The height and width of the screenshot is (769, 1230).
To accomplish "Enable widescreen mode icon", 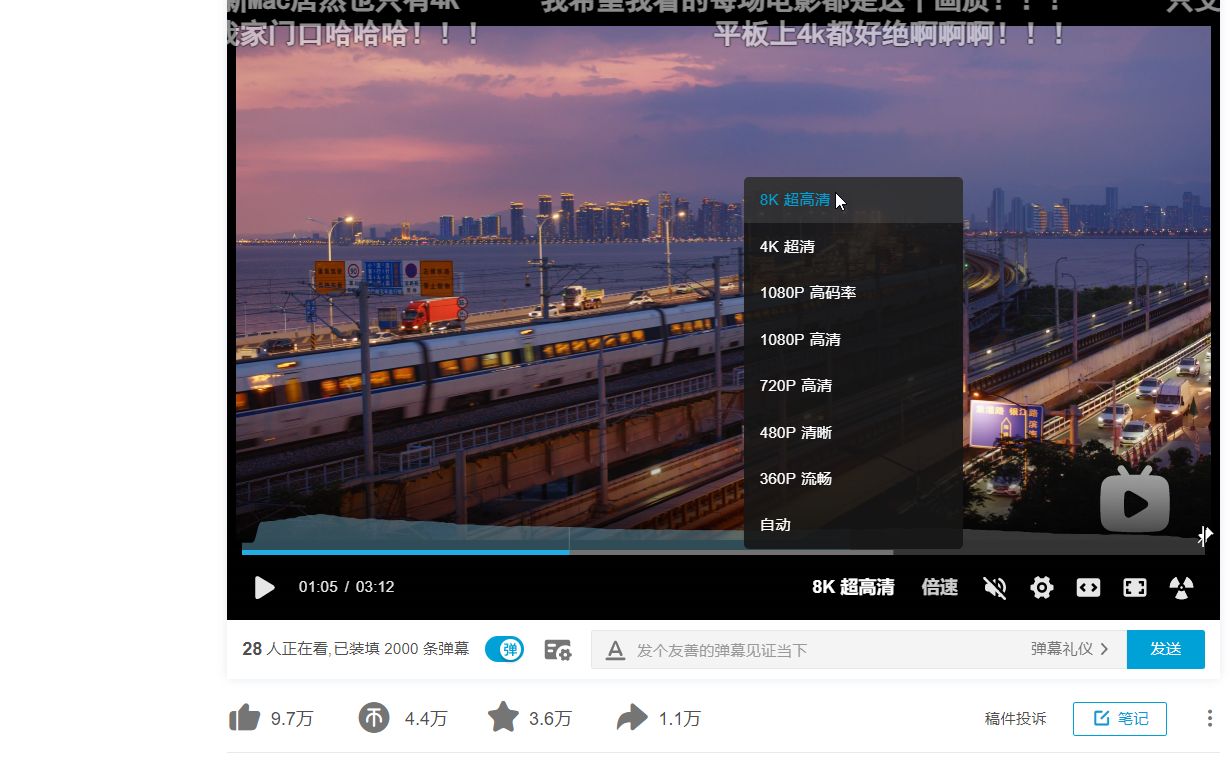I will (1088, 588).
